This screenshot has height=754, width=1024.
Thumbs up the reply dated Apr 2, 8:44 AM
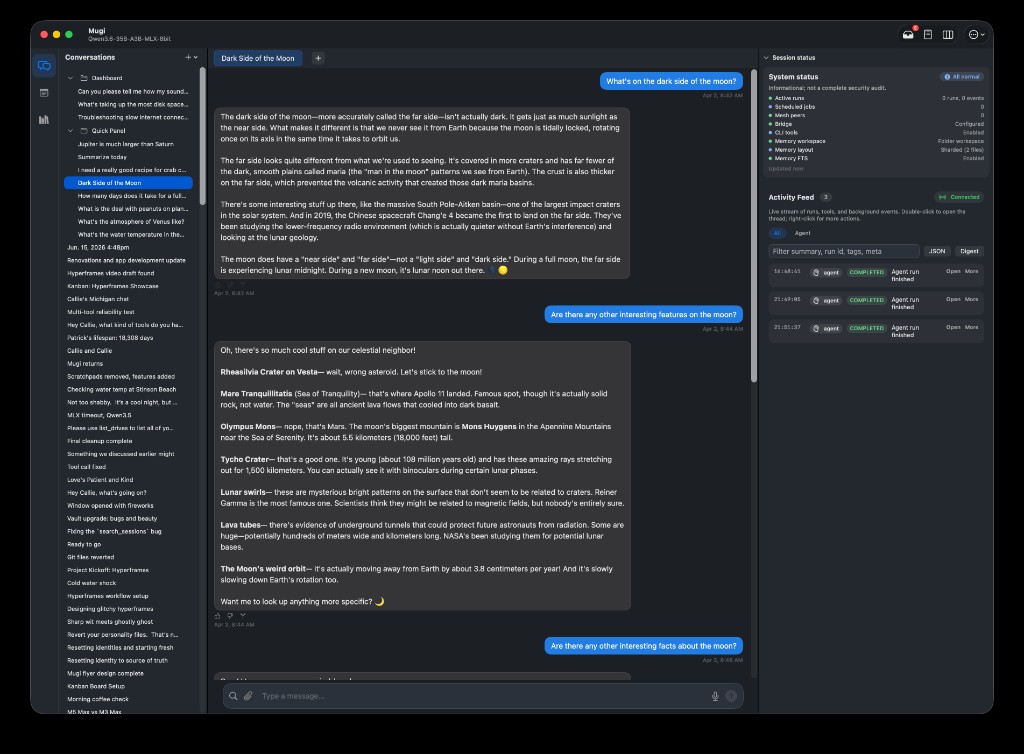pyautogui.click(x=217, y=616)
